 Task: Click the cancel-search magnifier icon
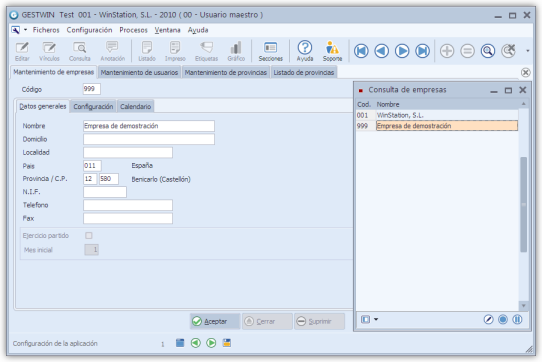(x=508, y=51)
